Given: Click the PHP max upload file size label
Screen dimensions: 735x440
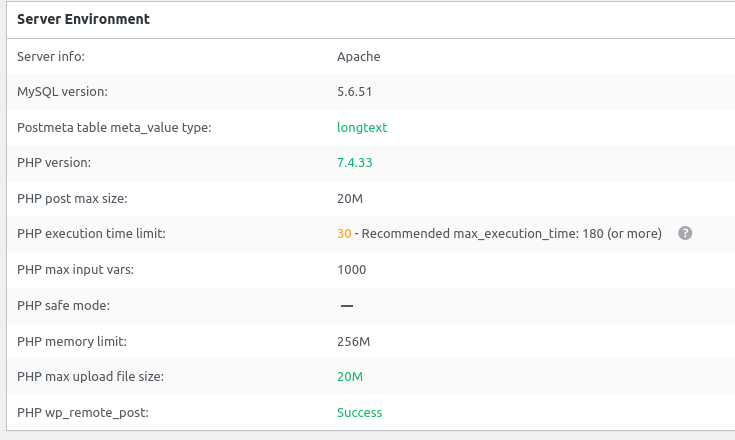Looking at the screenshot, I should [90, 377].
